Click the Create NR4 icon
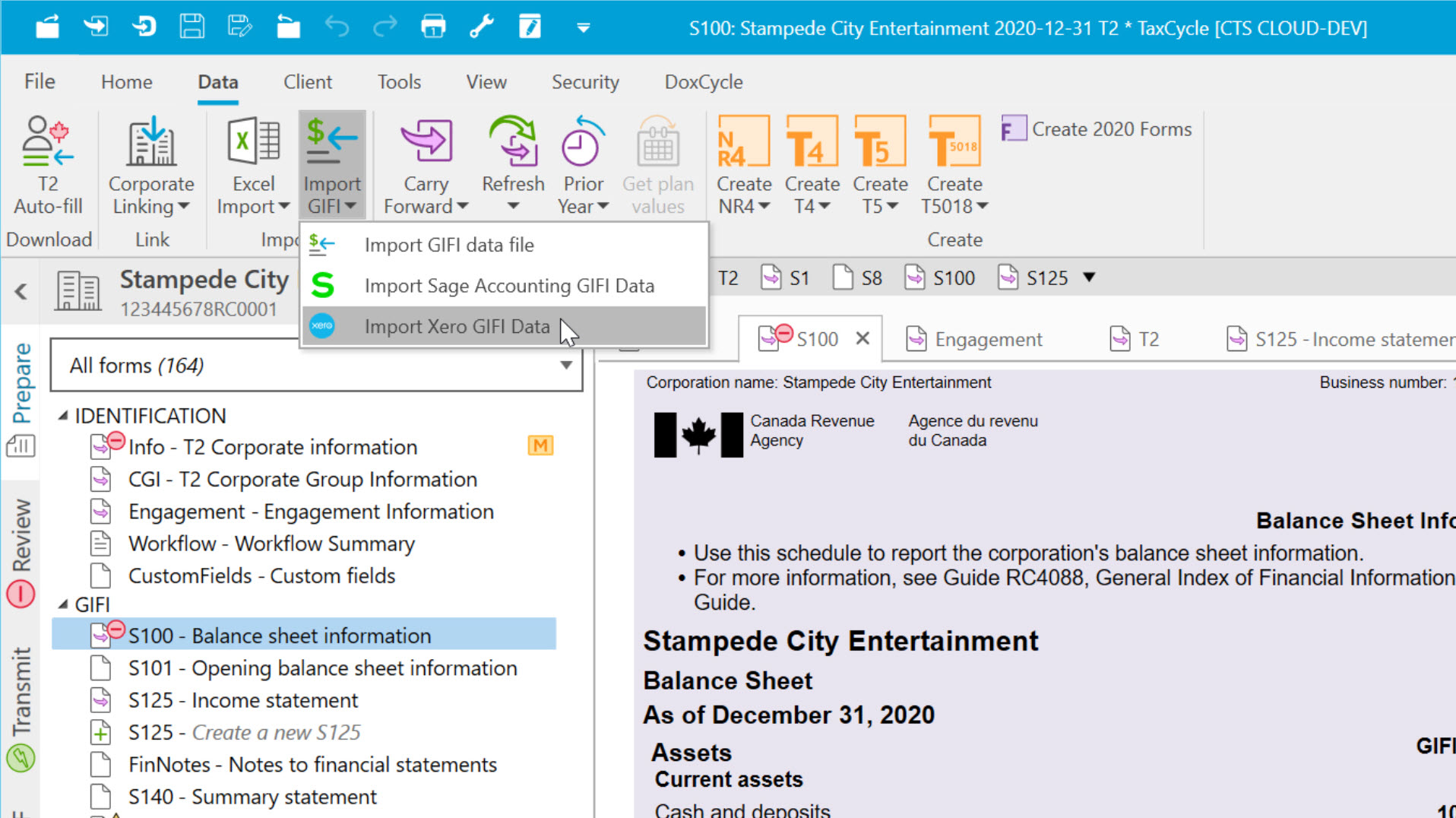Image resolution: width=1456 pixels, height=818 pixels. [x=744, y=141]
